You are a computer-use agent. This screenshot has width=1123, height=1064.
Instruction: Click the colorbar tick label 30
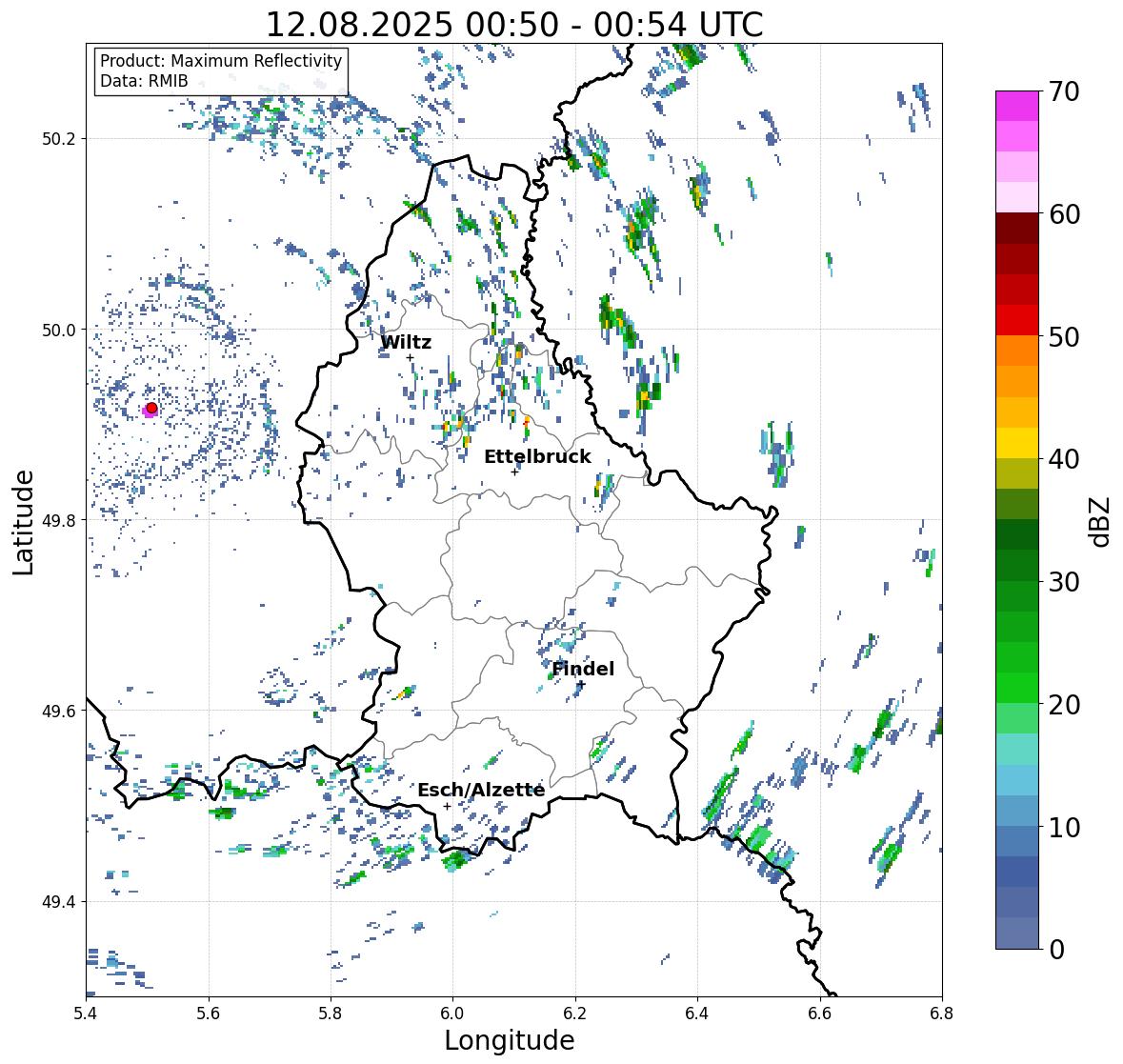pos(1064,582)
